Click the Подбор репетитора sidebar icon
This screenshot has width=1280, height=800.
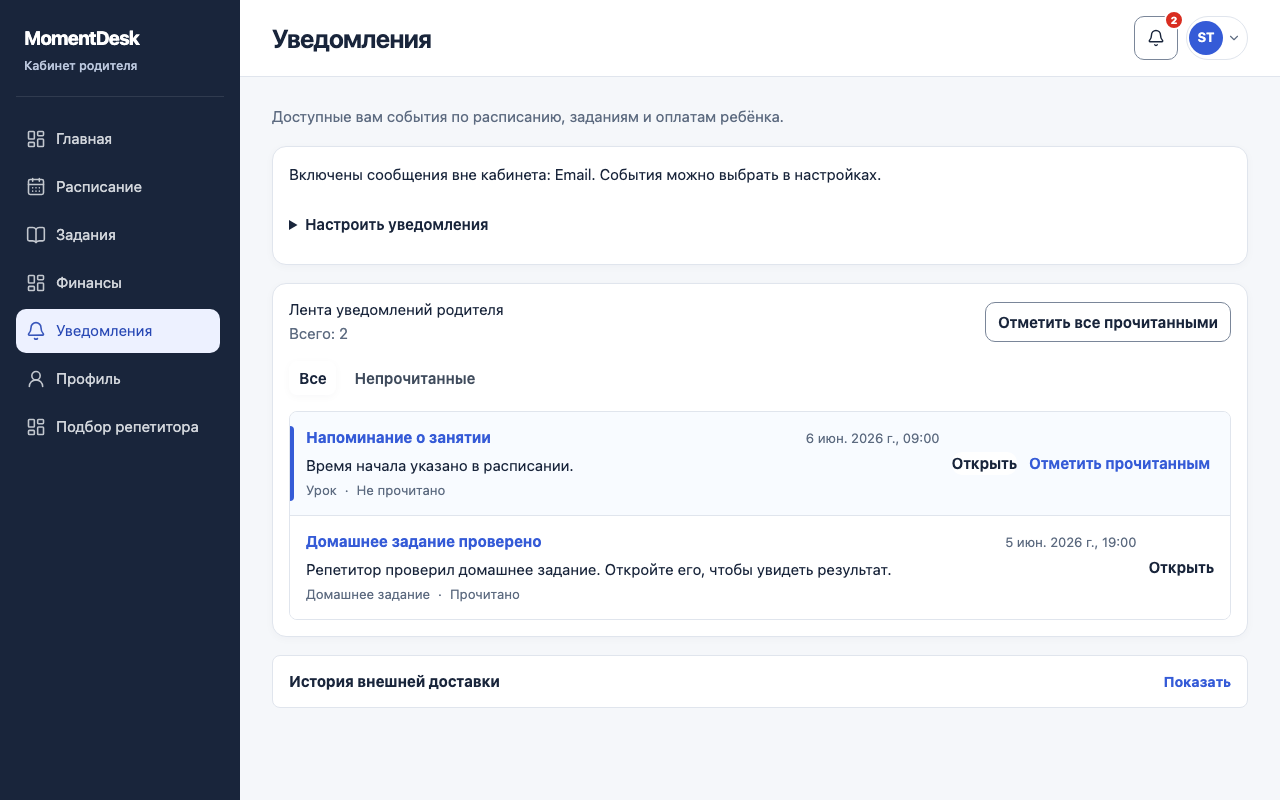(36, 427)
